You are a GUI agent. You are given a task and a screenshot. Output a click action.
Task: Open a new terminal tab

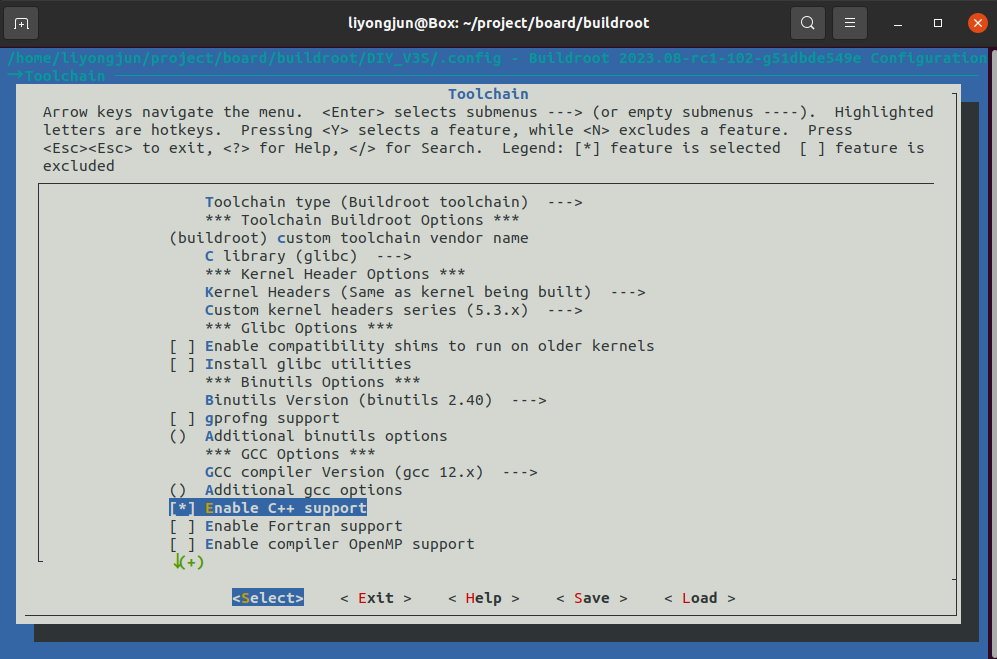click(x=20, y=22)
